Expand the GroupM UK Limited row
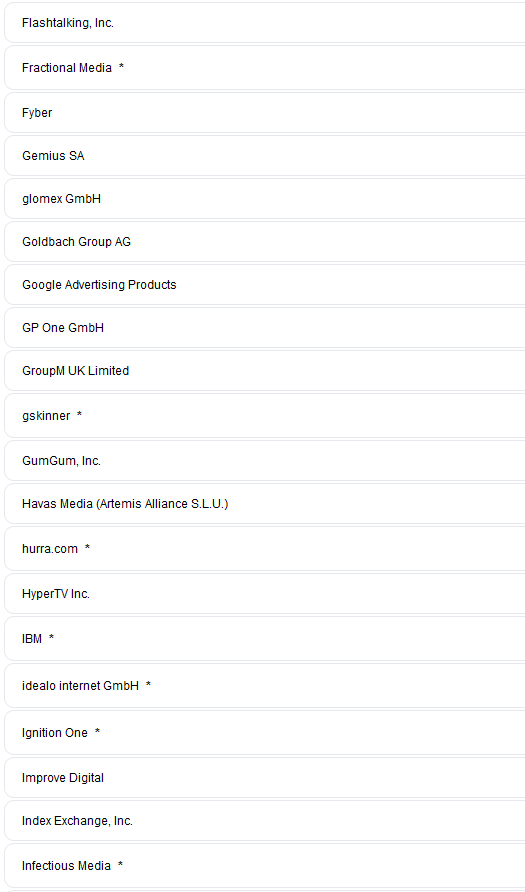 [264, 370]
